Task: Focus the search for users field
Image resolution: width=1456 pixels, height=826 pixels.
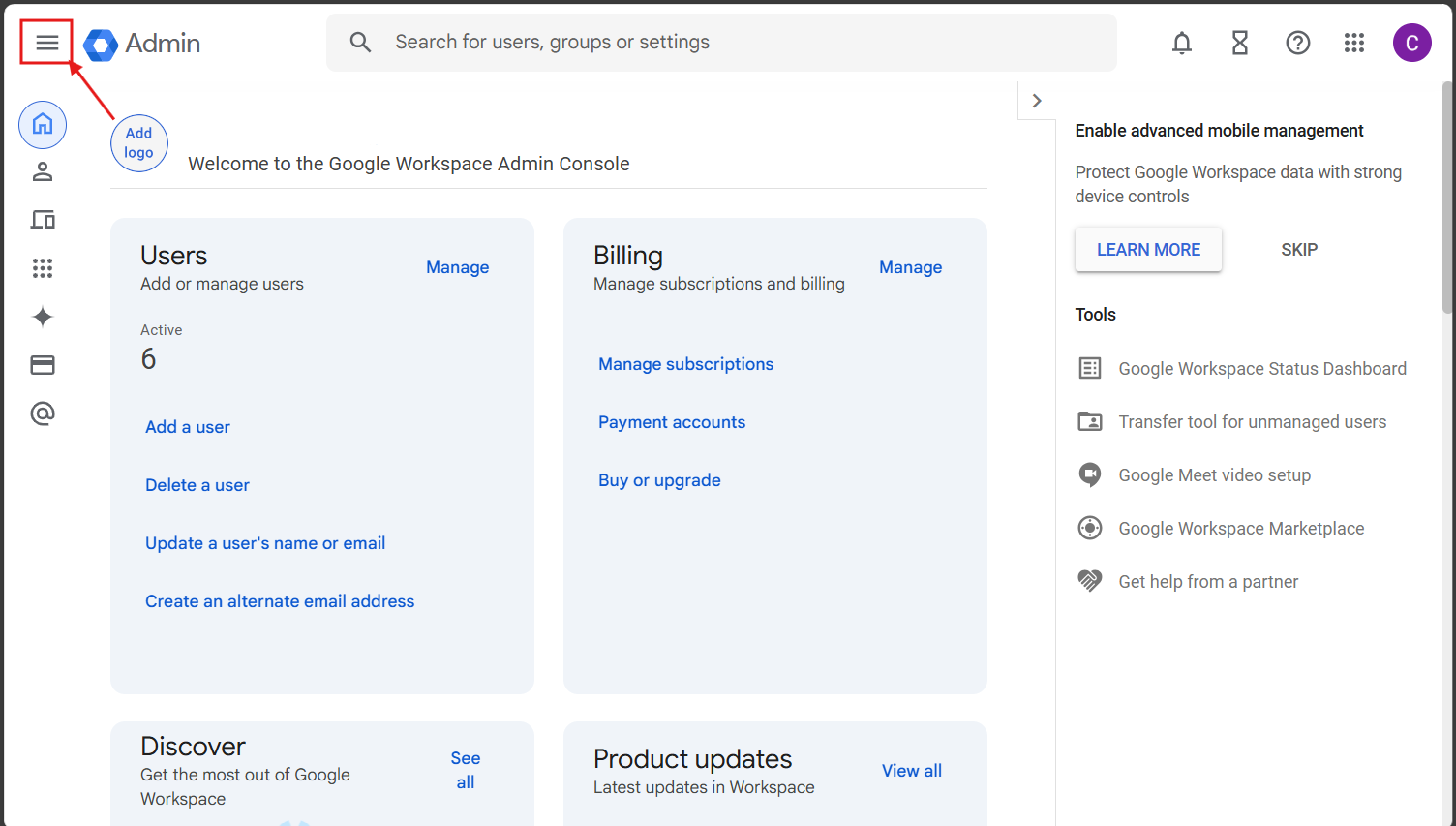Action: pyautogui.click(x=721, y=43)
